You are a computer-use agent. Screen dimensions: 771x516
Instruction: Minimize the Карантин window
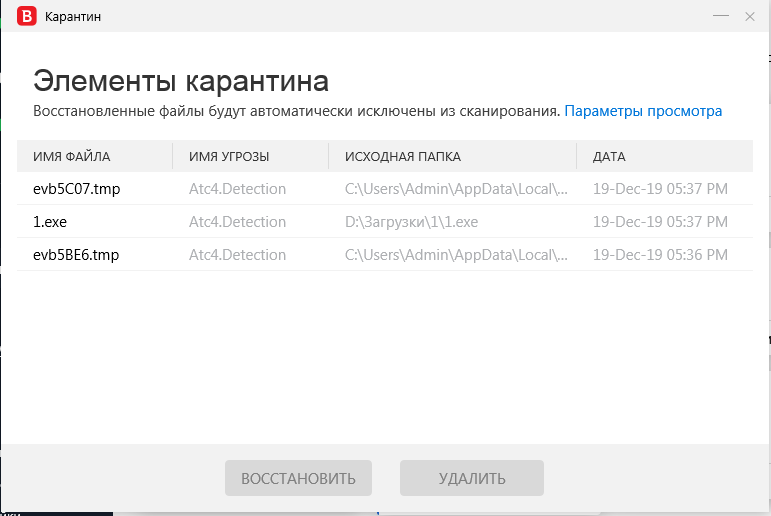coord(719,16)
